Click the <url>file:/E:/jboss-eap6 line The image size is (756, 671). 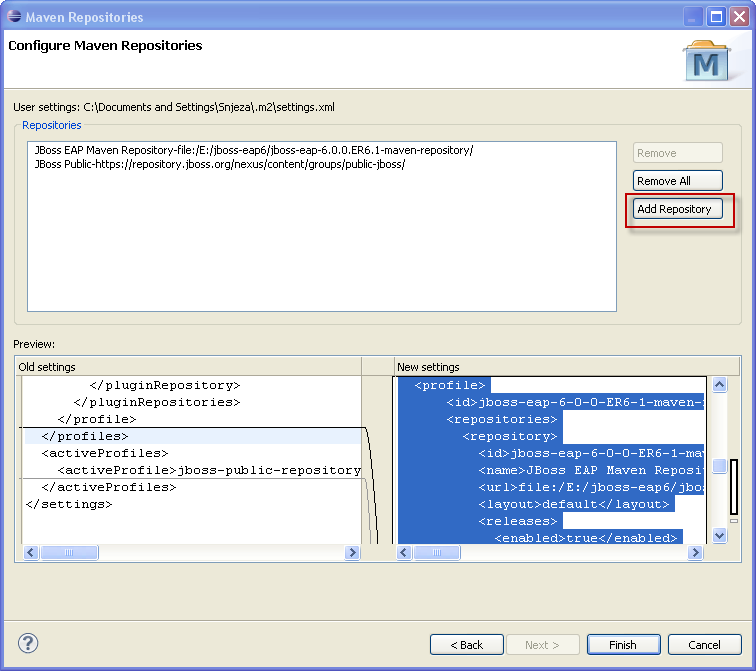tap(591, 487)
